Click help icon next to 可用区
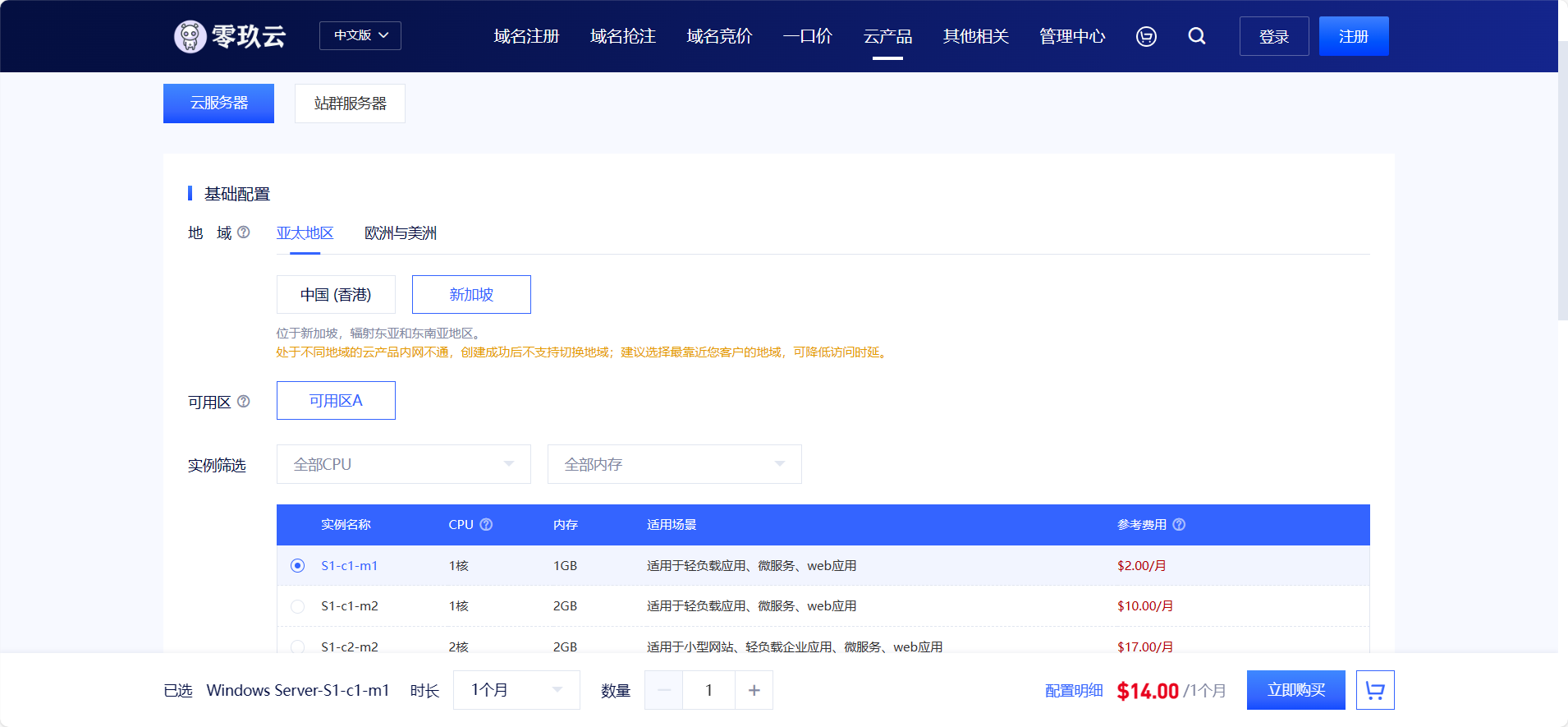Image resolution: width=1568 pixels, height=727 pixels. point(244,402)
